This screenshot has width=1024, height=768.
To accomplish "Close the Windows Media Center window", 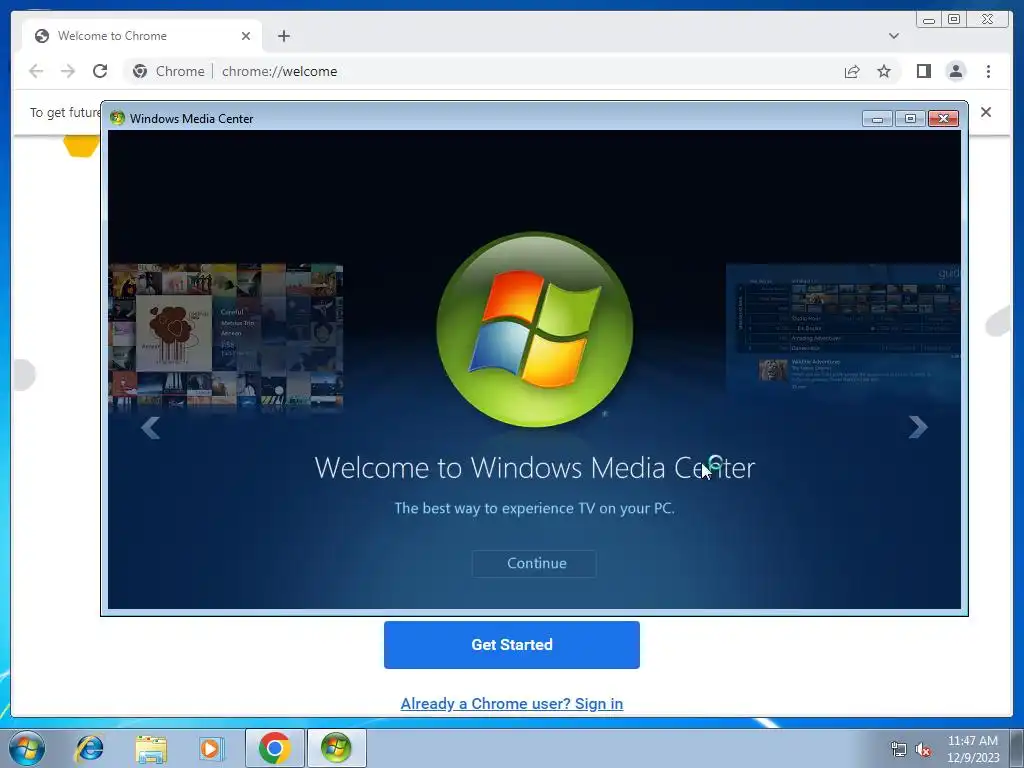I will click(x=943, y=119).
